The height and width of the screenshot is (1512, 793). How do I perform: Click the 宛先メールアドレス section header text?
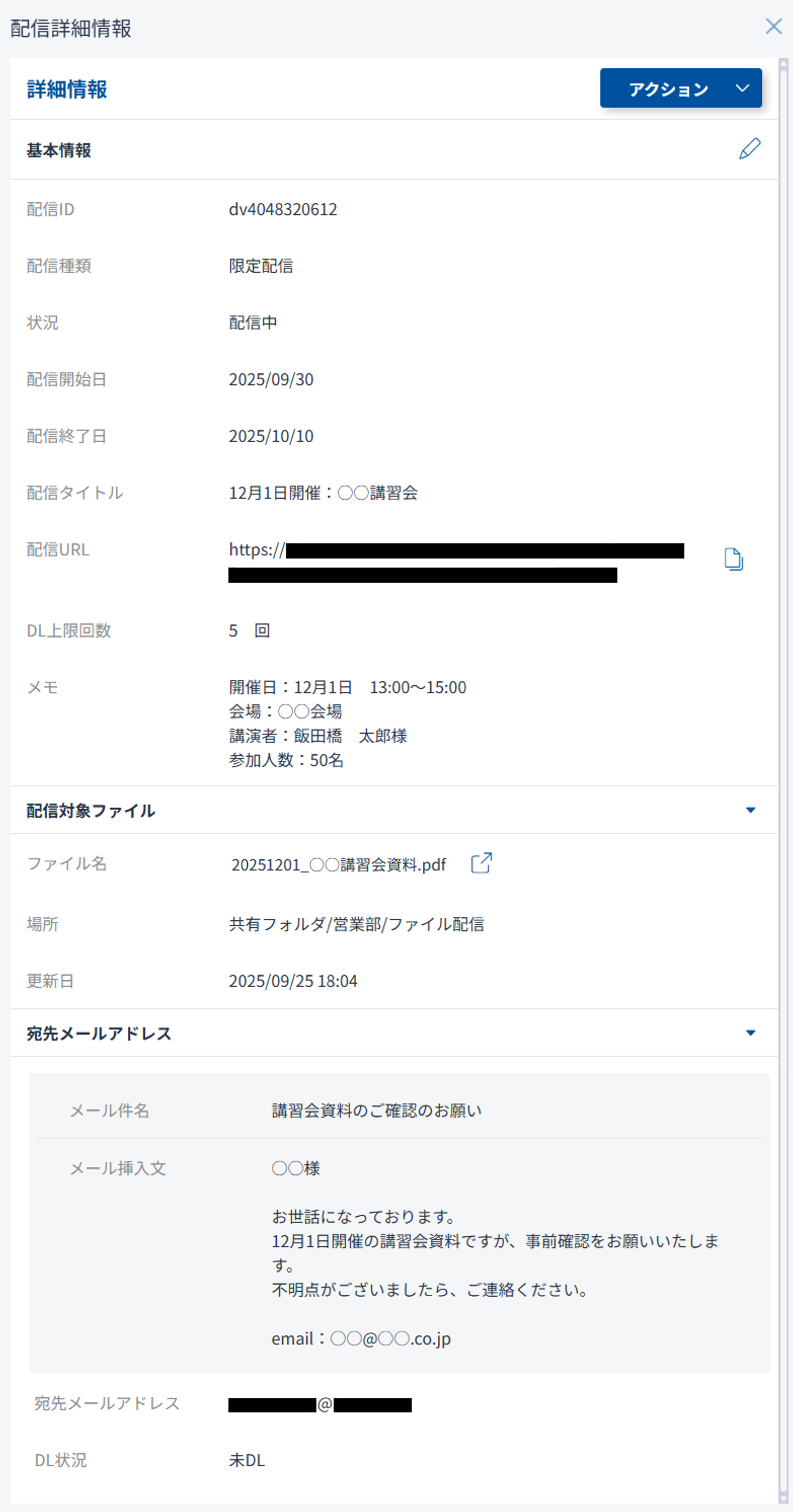pyautogui.click(x=99, y=1033)
